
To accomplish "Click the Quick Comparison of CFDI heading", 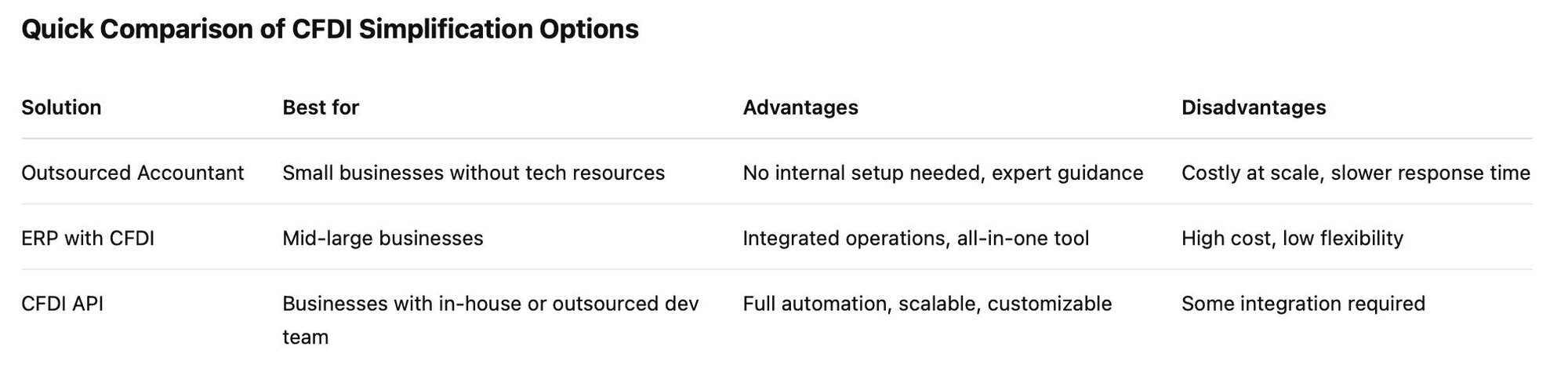I will pyautogui.click(x=329, y=30).
